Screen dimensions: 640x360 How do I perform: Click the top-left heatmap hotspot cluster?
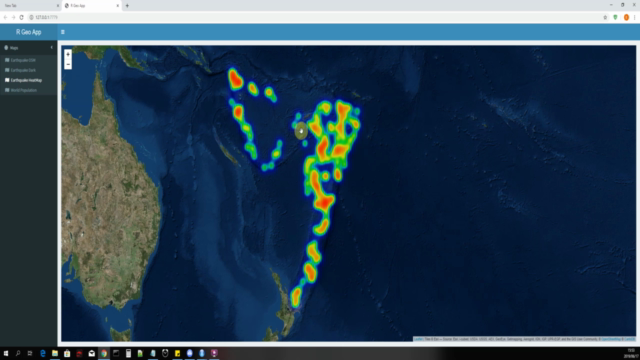(x=235, y=79)
